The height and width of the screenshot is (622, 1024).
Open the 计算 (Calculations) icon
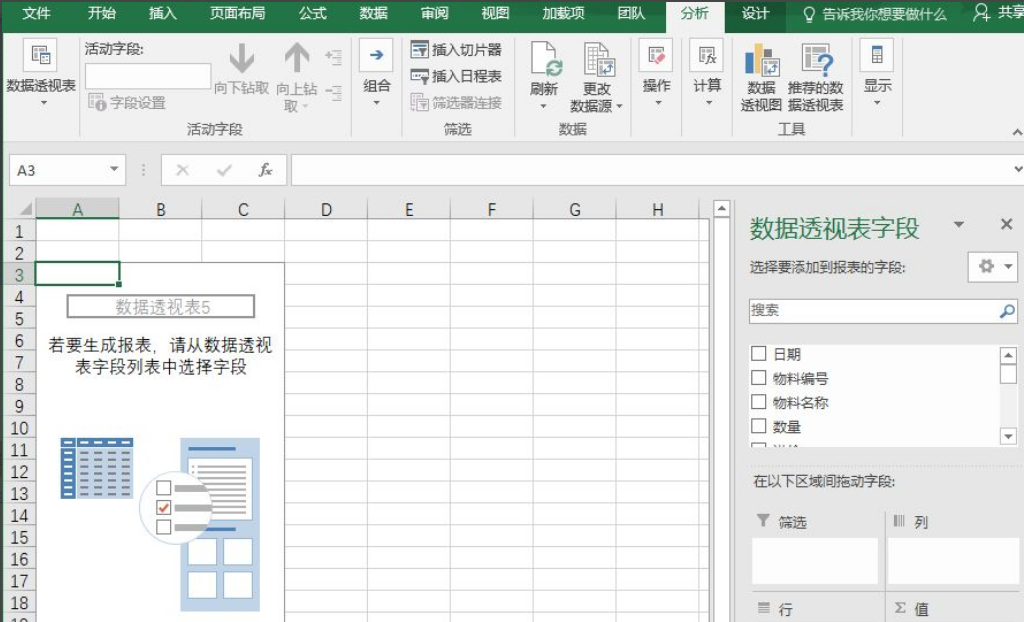click(707, 55)
